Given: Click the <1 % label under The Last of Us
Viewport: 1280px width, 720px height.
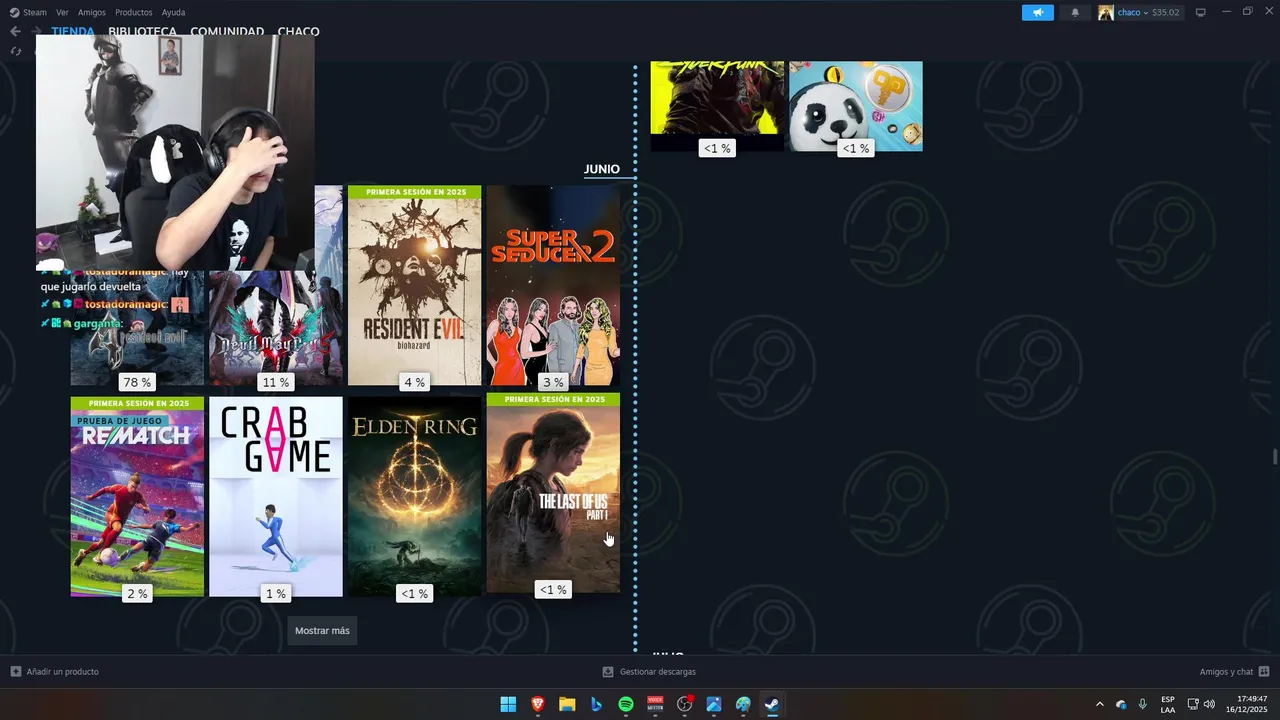Looking at the screenshot, I should point(553,589).
